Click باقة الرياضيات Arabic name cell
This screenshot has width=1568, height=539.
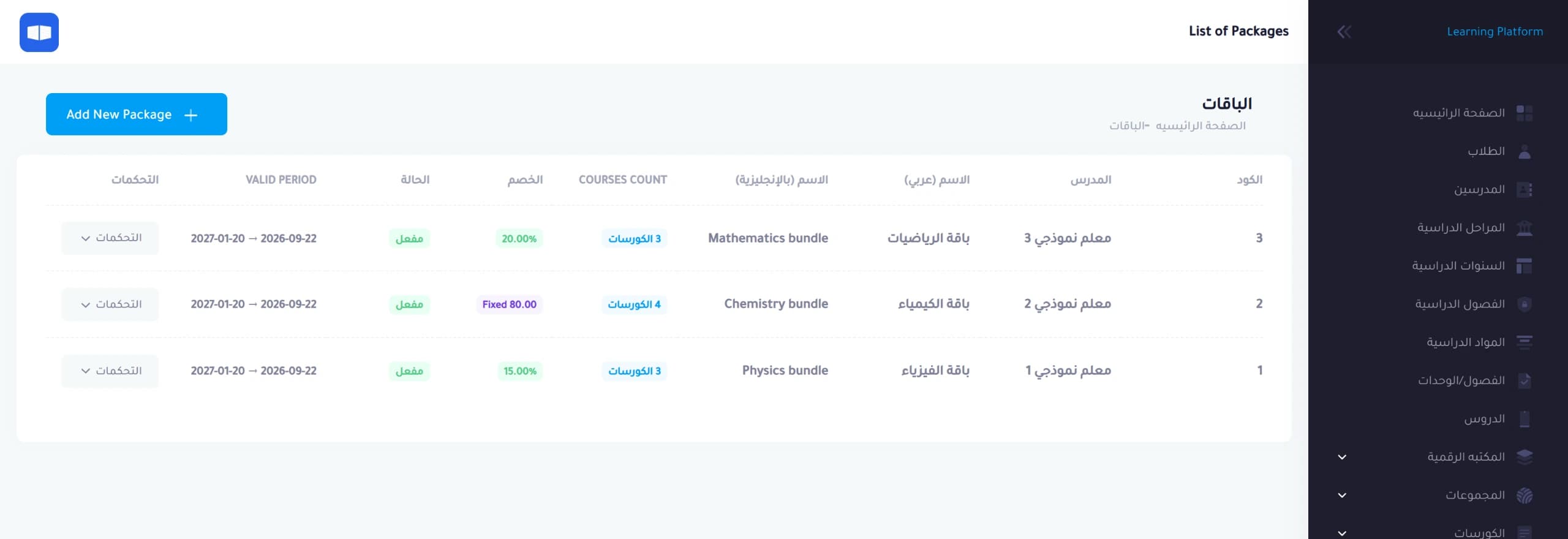(929, 238)
